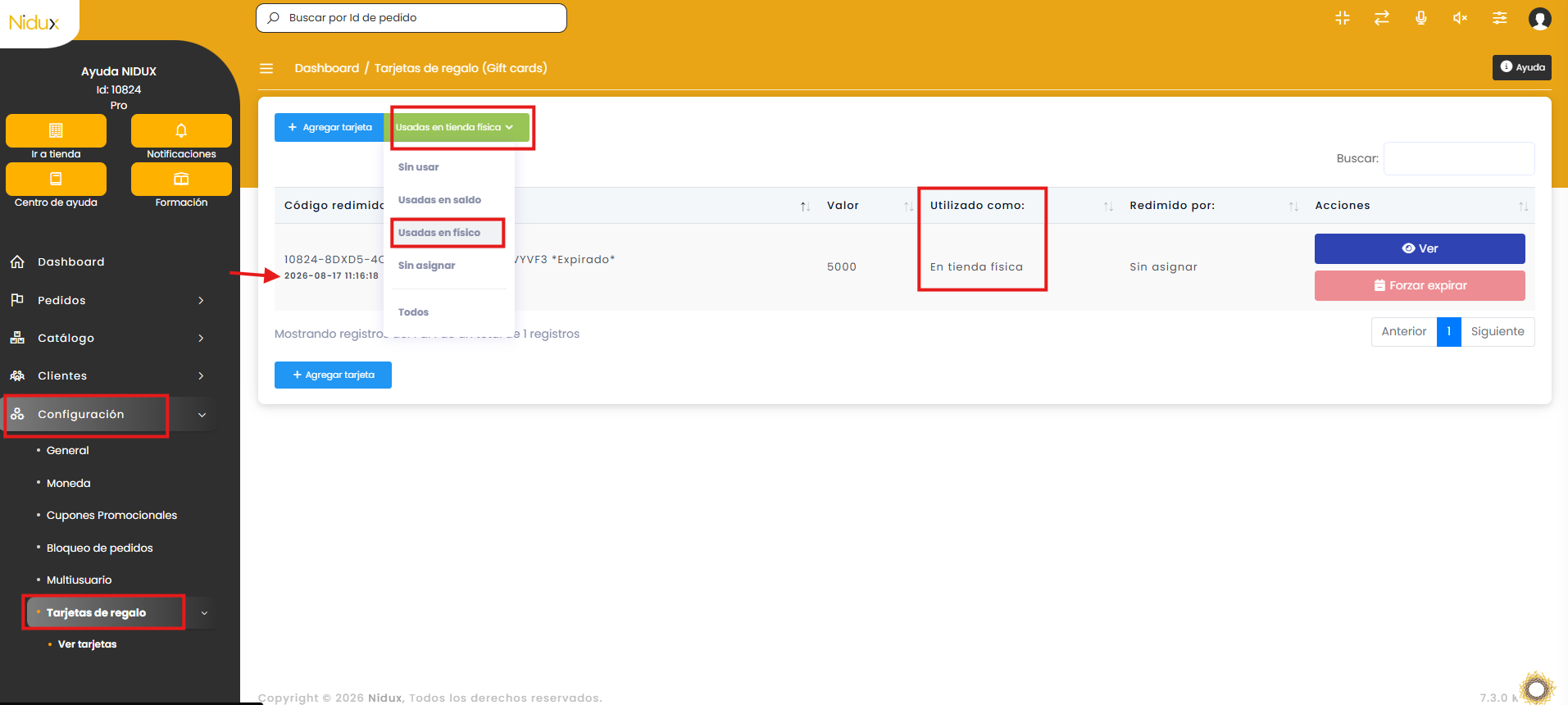Sort by the Redimido por column arrows
The height and width of the screenshot is (705, 1568).
tap(1293, 207)
